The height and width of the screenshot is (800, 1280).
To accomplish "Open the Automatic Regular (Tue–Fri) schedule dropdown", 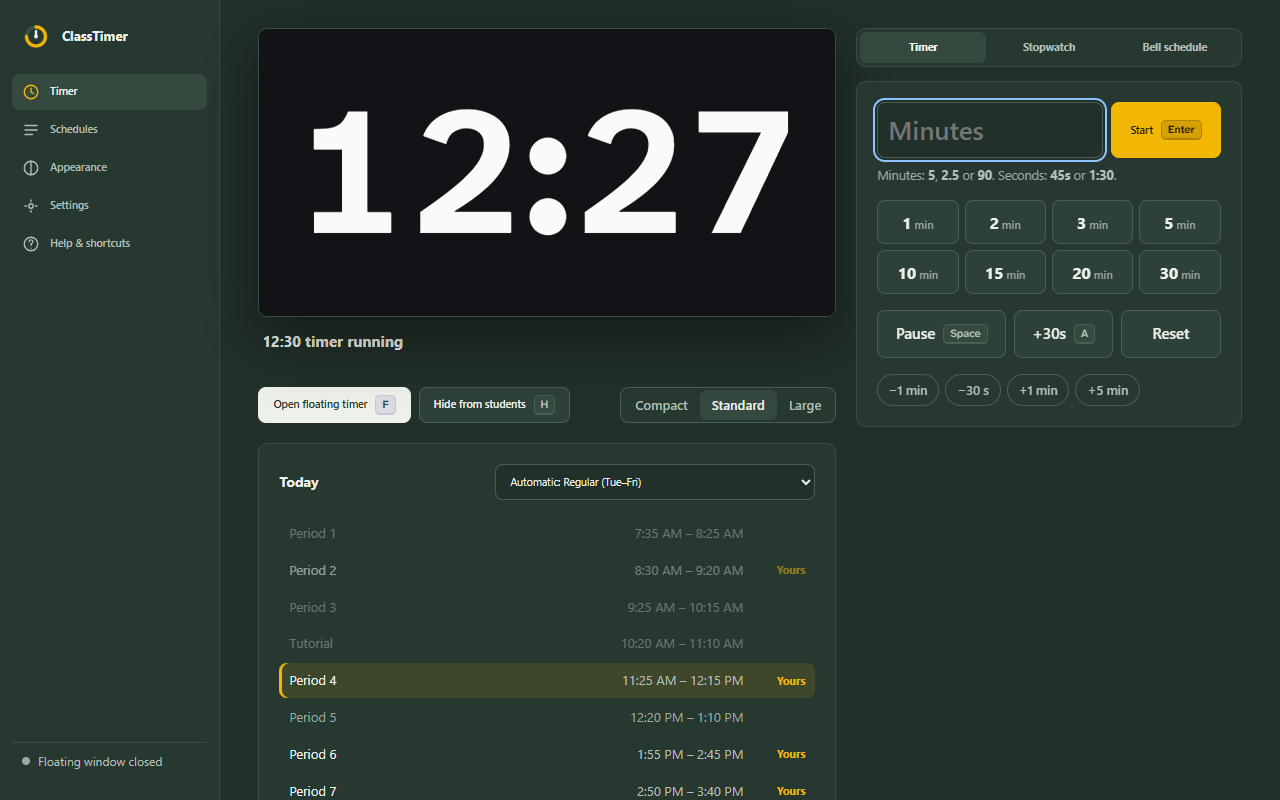I will click(x=655, y=482).
